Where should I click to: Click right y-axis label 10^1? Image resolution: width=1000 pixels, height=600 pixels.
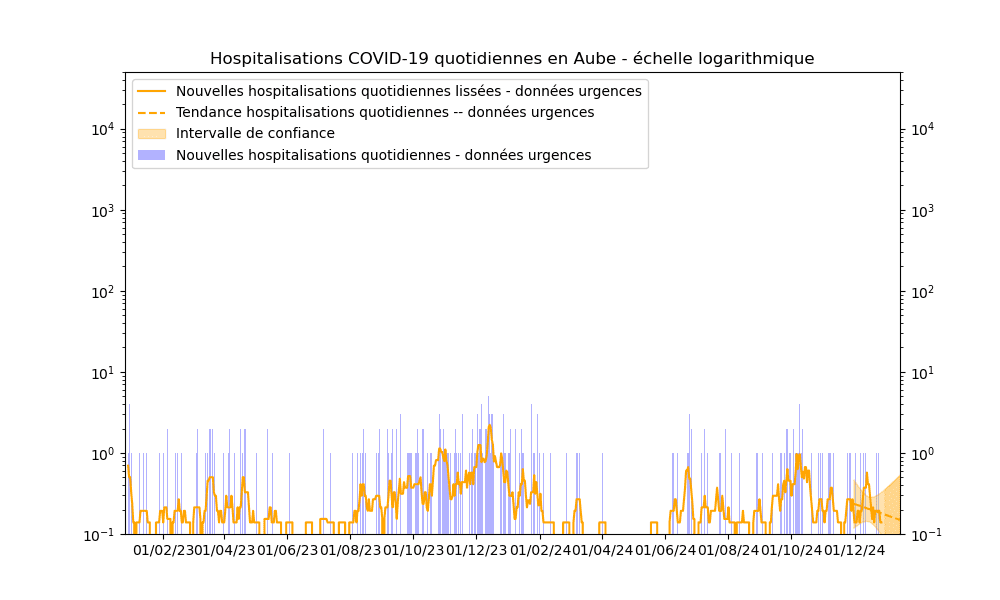[922, 372]
